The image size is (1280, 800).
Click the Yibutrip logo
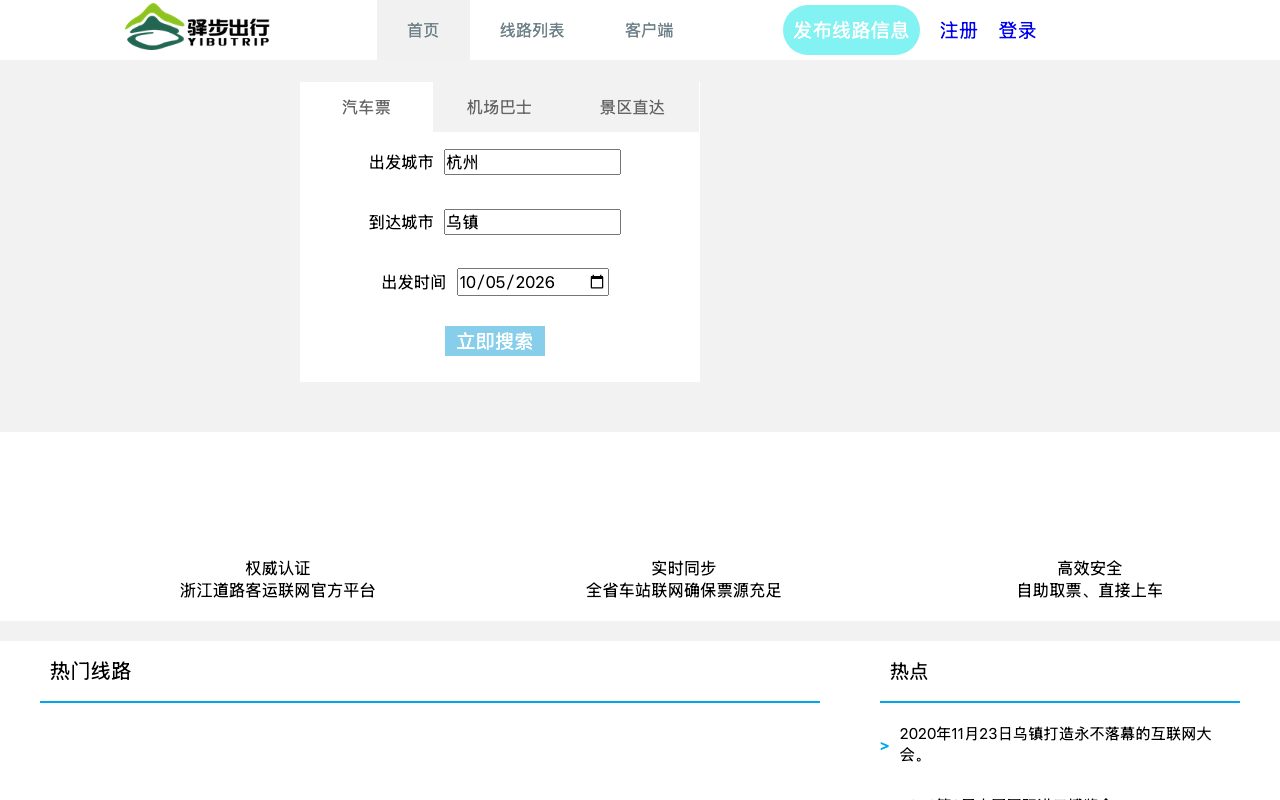(197, 27)
